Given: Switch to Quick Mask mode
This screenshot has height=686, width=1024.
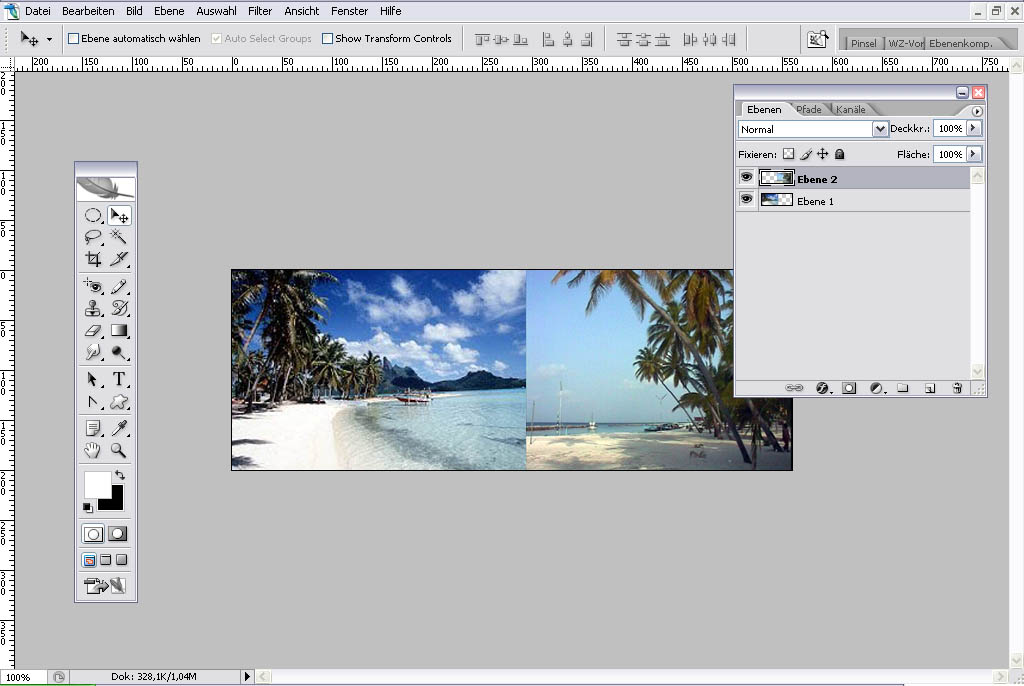Looking at the screenshot, I should tap(118, 534).
